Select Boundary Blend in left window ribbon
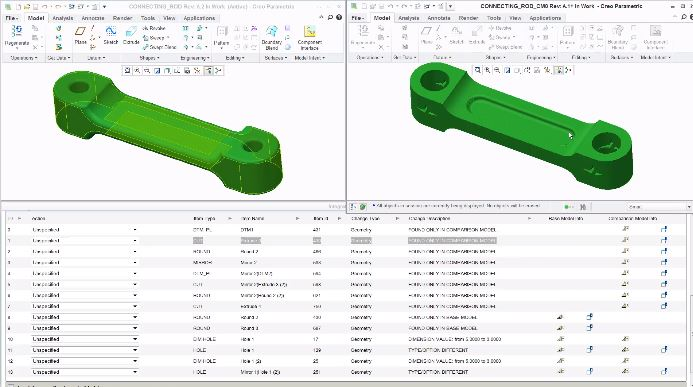This screenshot has width=693, height=387. (x=272, y=37)
